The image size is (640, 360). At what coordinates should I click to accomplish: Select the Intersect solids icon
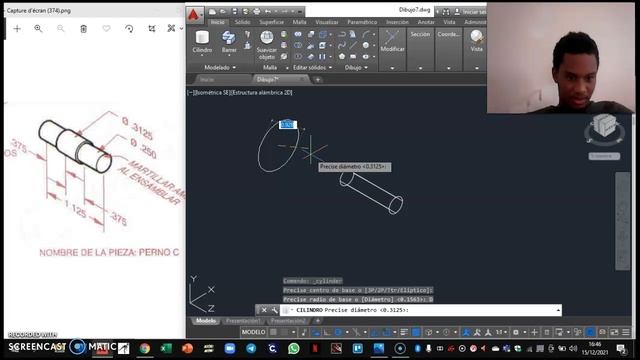pyautogui.click(x=298, y=56)
